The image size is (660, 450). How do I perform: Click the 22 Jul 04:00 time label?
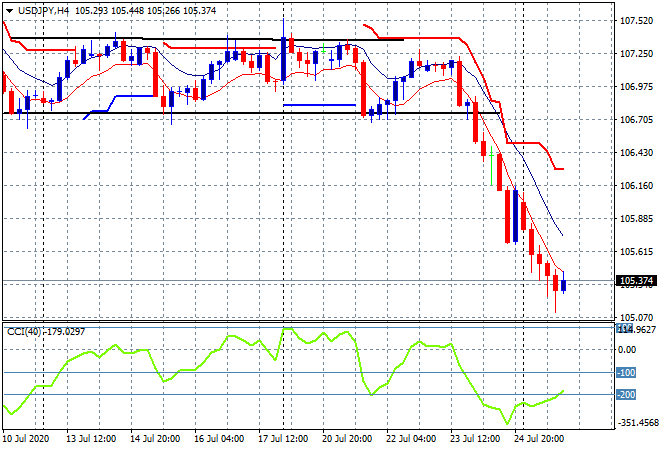tap(411, 439)
